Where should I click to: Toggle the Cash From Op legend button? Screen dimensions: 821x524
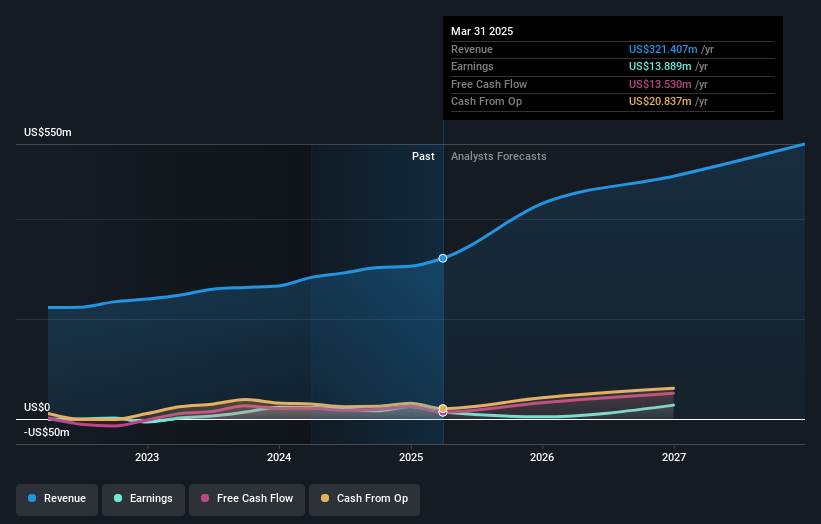[364, 499]
